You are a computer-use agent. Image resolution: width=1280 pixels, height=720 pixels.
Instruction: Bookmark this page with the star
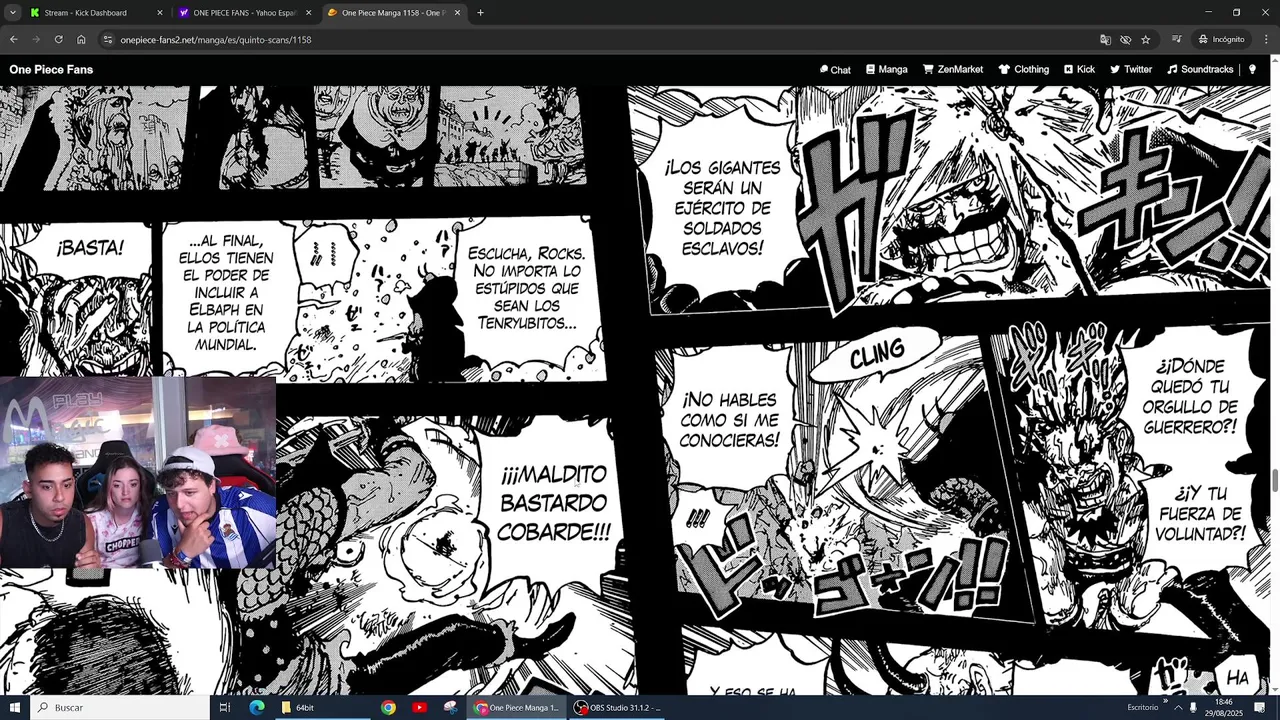1145,40
